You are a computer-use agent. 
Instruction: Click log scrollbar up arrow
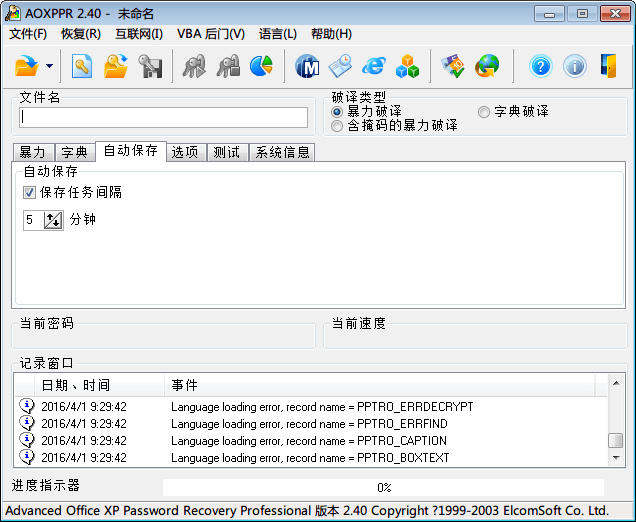tap(616, 383)
